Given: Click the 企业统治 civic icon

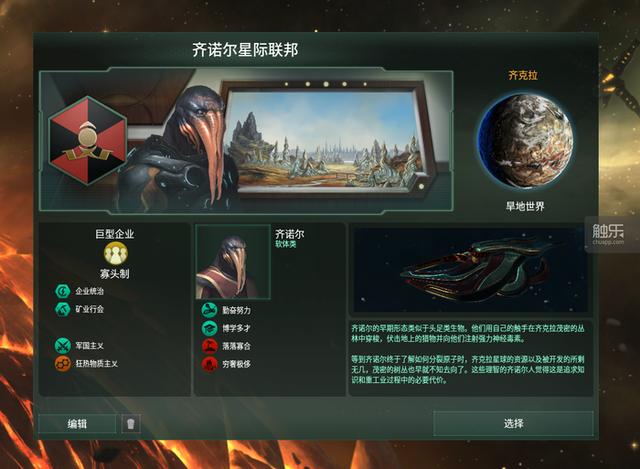Looking at the screenshot, I should [63, 291].
